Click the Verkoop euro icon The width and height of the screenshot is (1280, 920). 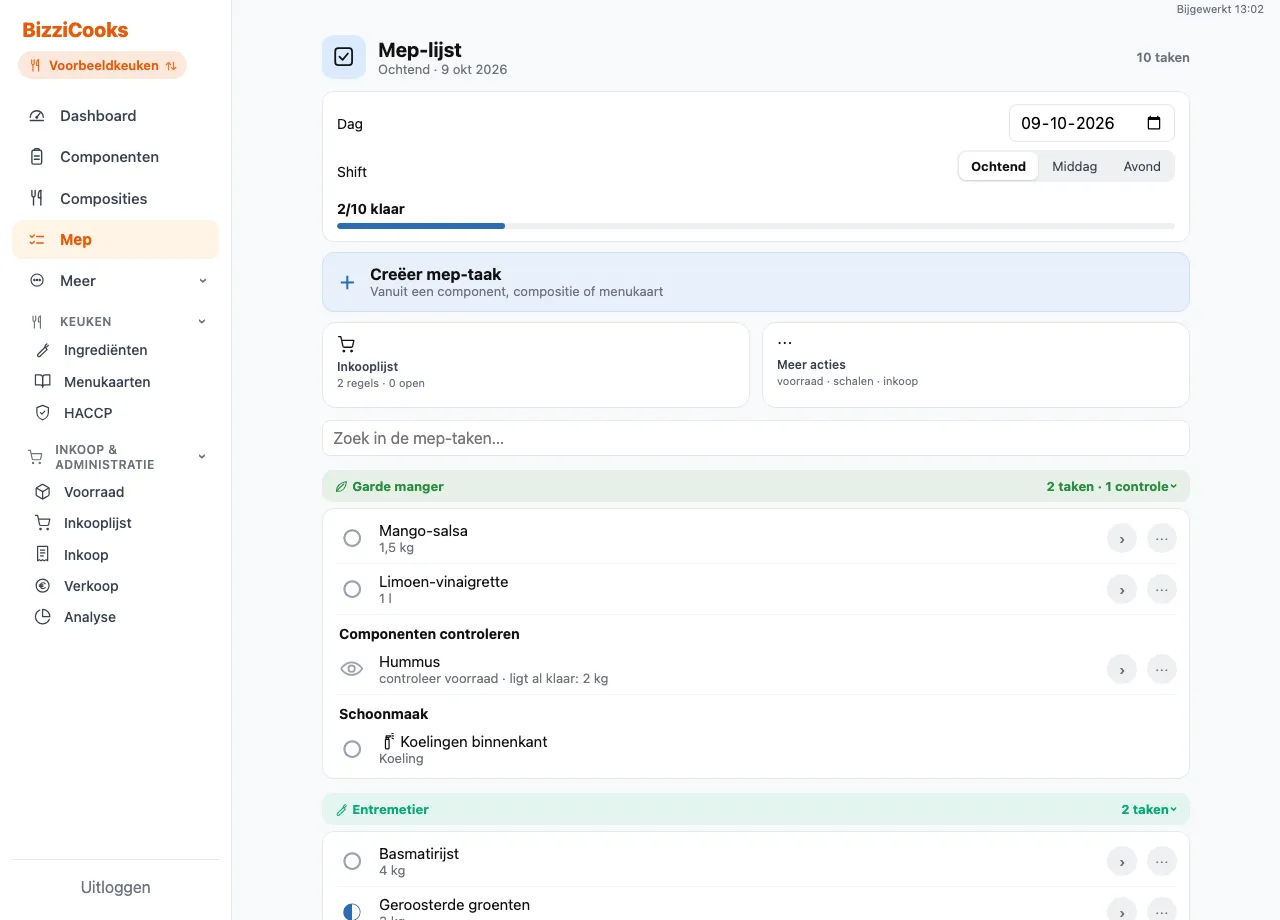pyautogui.click(x=42, y=586)
